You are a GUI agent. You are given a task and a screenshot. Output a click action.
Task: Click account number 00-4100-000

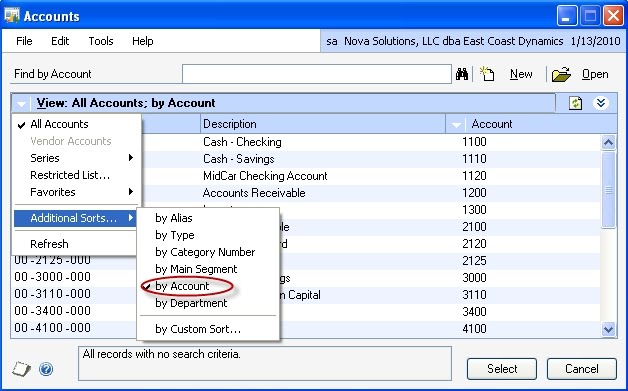(x=52, y=328)
